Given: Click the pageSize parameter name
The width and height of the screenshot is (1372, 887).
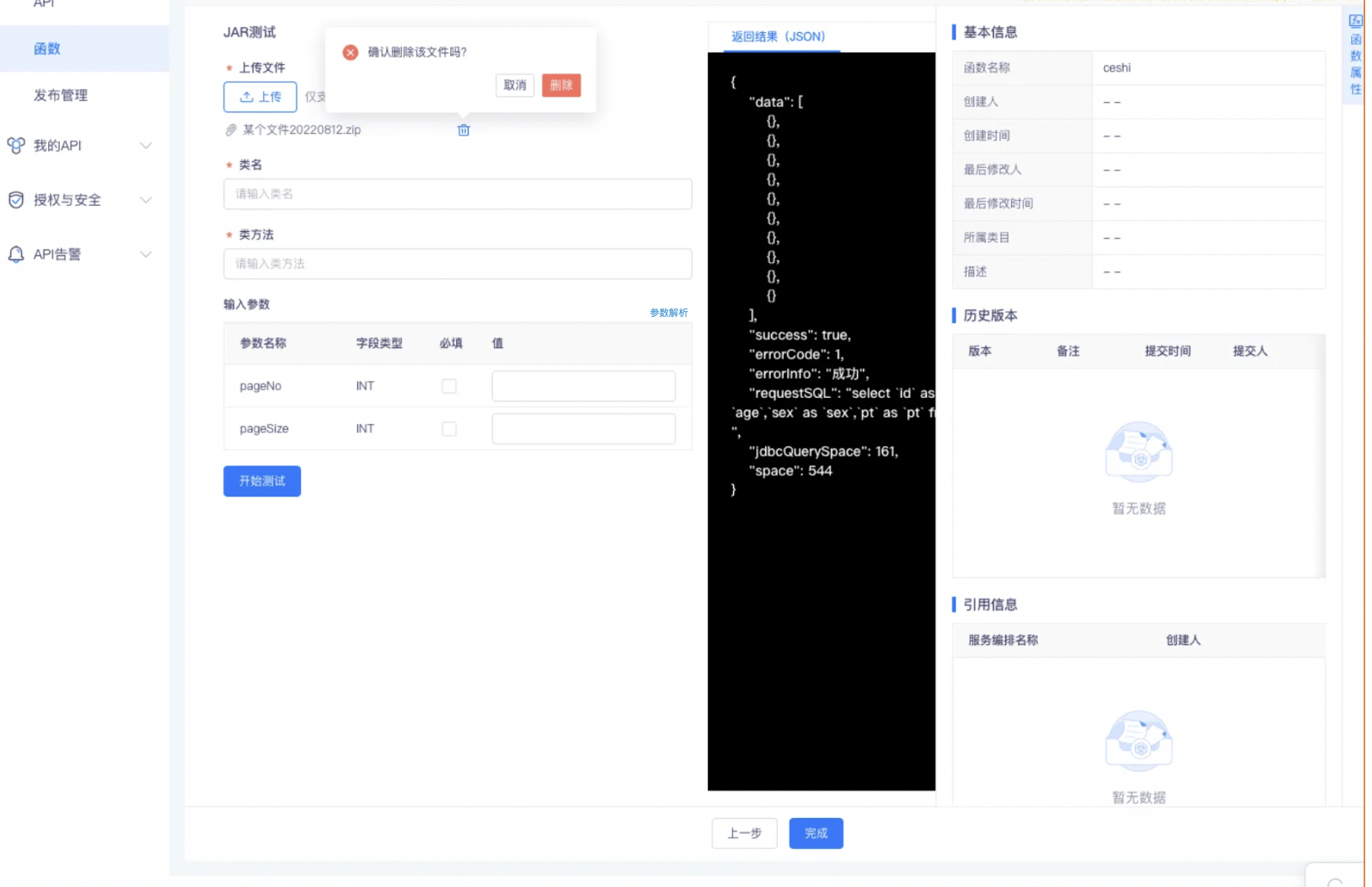Looking at the screenshot, I should (264, 429).
